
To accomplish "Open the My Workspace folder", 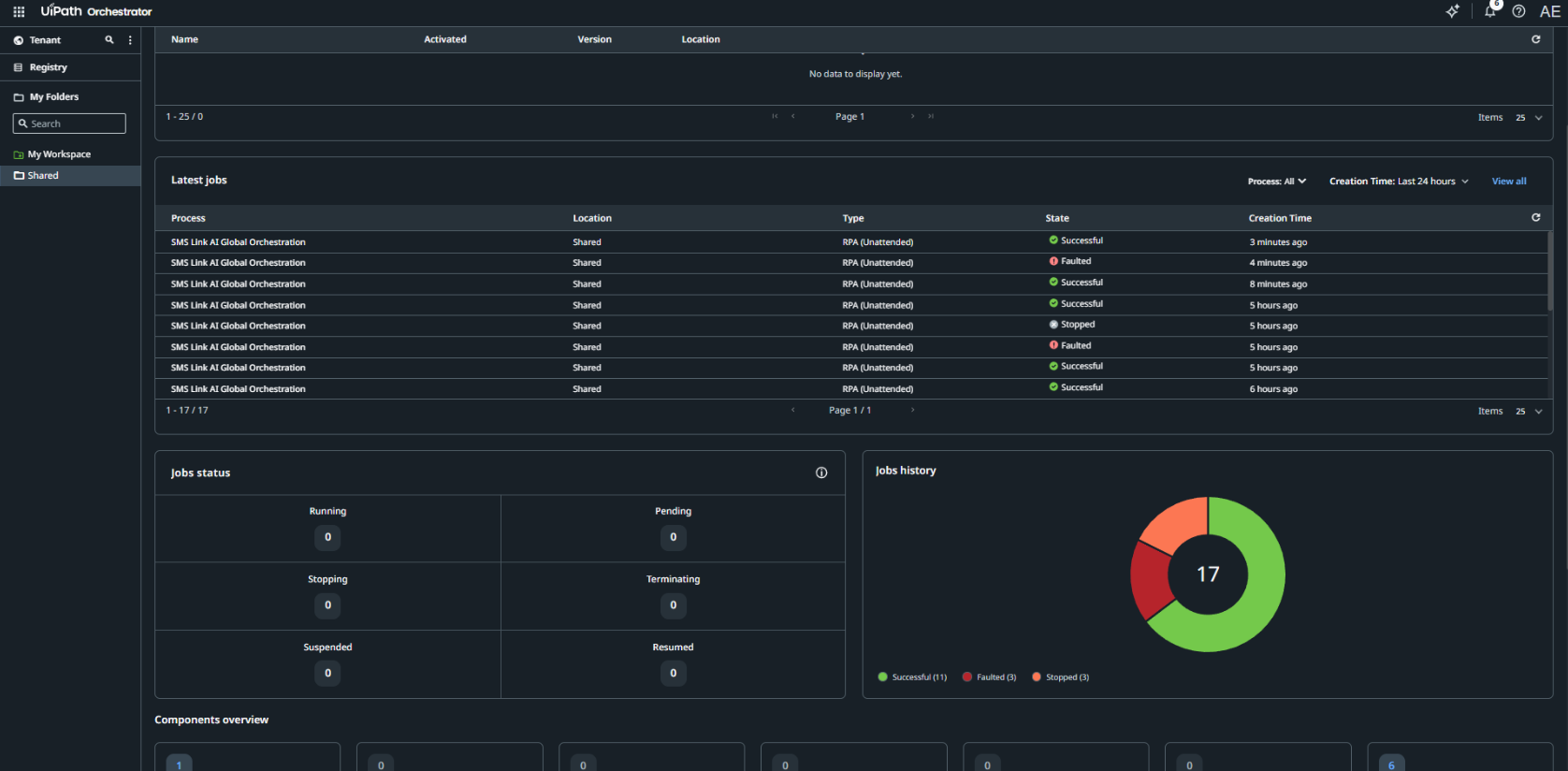I will tap(59, 154).
